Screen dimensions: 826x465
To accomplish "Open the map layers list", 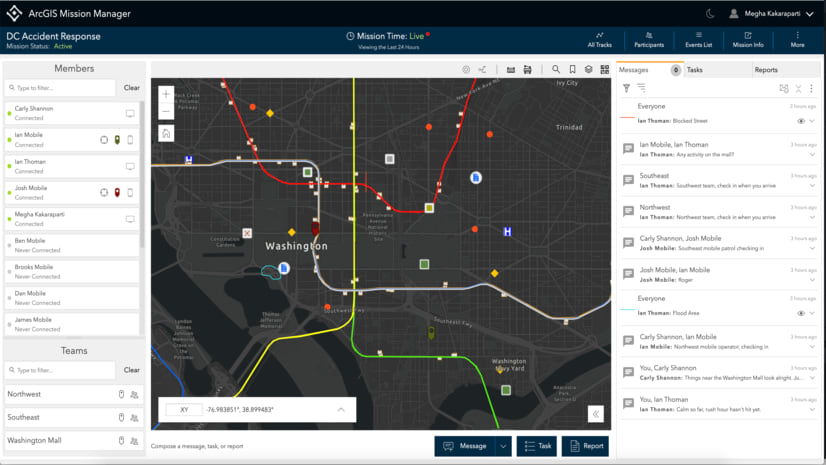I will coord(588,69).
